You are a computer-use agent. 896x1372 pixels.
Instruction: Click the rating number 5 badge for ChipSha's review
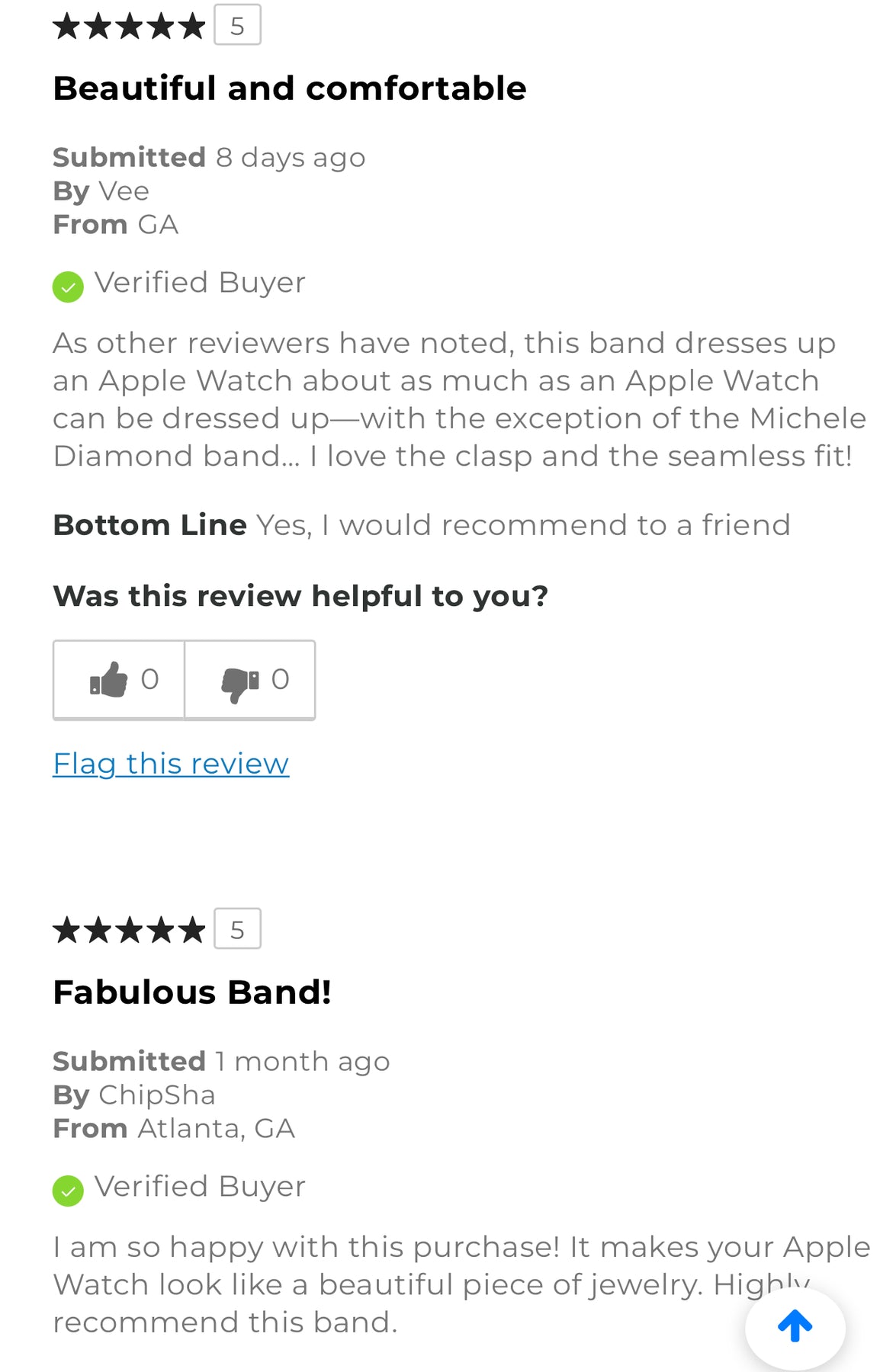coord(237,929)
